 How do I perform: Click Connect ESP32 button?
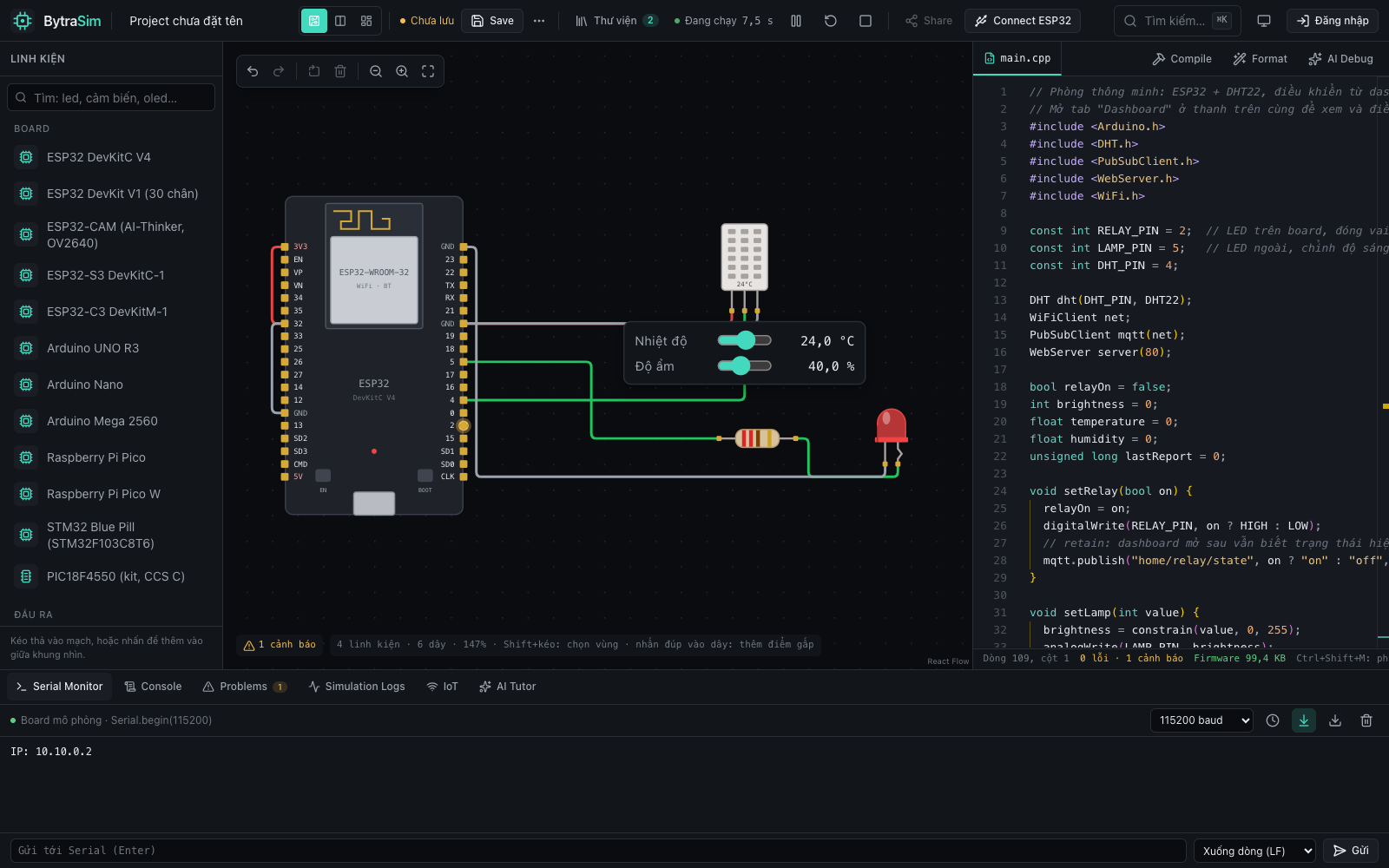coord(1023,21)
